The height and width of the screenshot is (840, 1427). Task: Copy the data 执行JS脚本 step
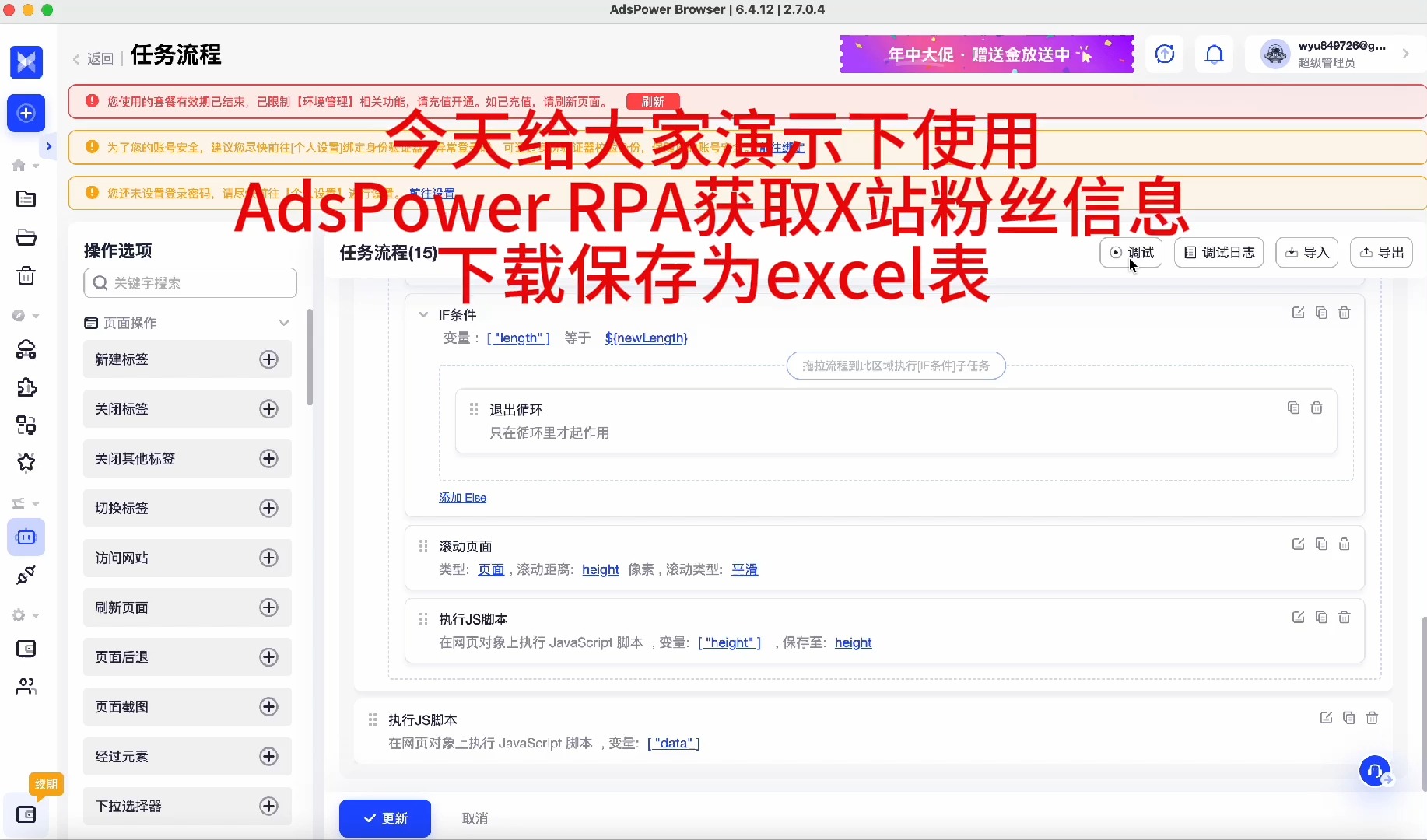click(1349, 718)
